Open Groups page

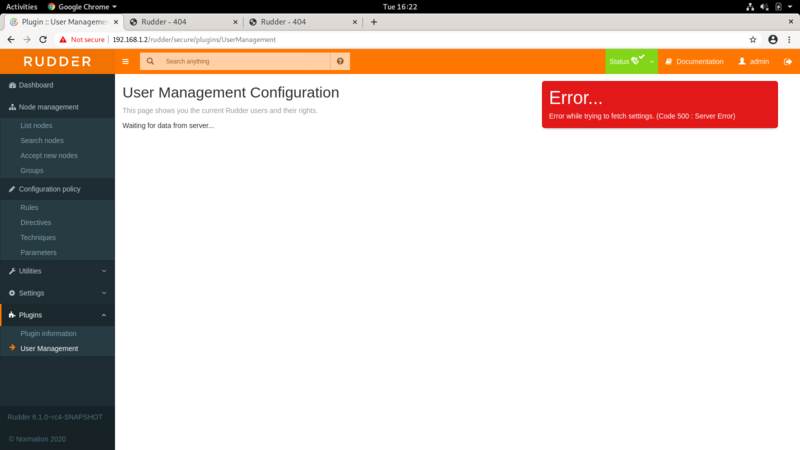click(x=32, y=170)
